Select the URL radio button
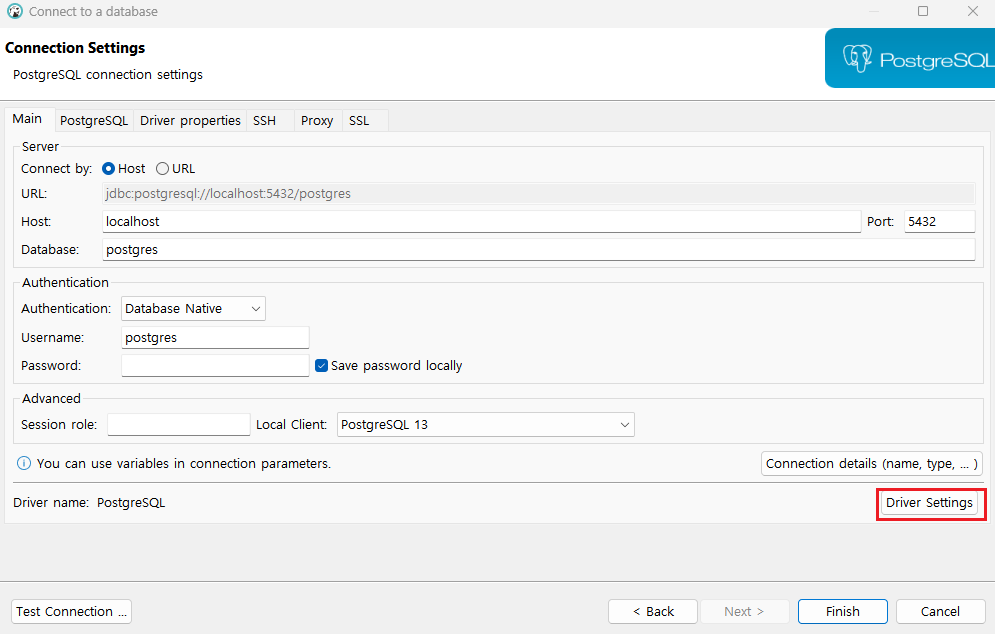 click(162, 169)
